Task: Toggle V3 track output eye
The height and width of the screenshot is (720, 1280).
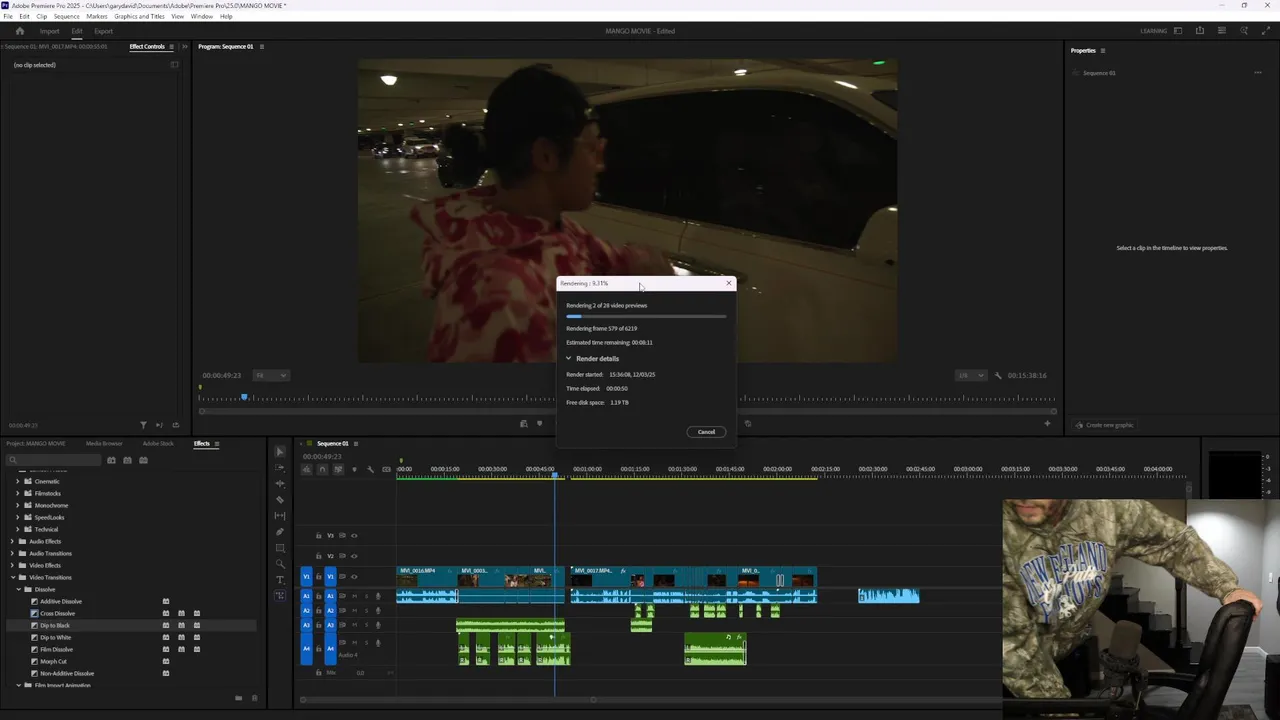Action: pos(353,536)
